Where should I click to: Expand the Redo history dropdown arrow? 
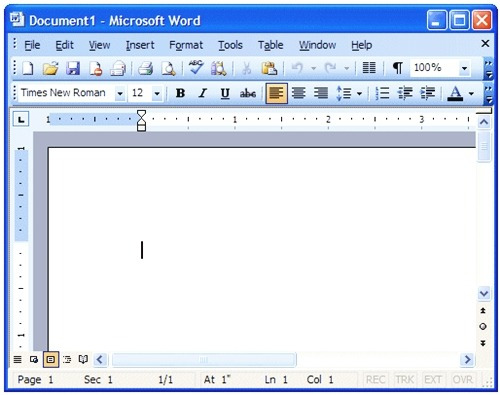(x=347, y=68)
